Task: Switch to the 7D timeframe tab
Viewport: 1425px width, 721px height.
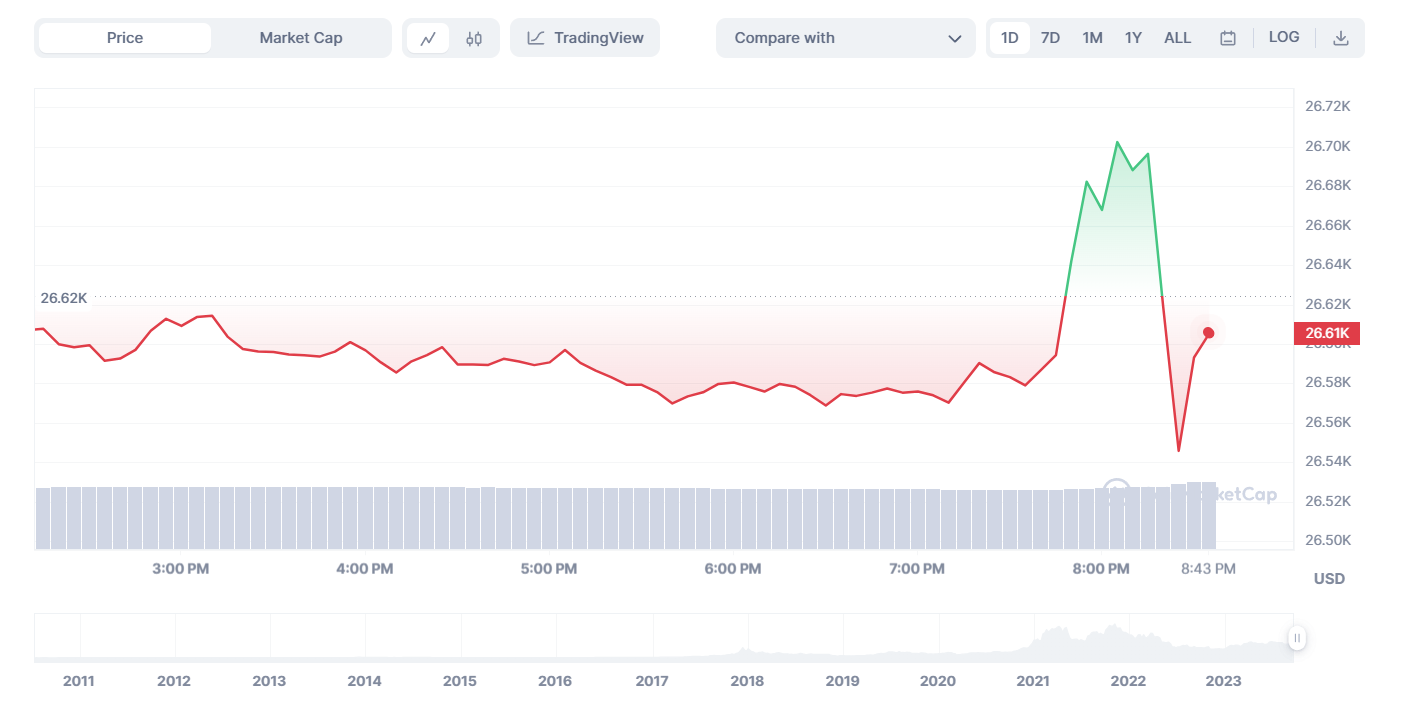Action: pos(1050,37)
